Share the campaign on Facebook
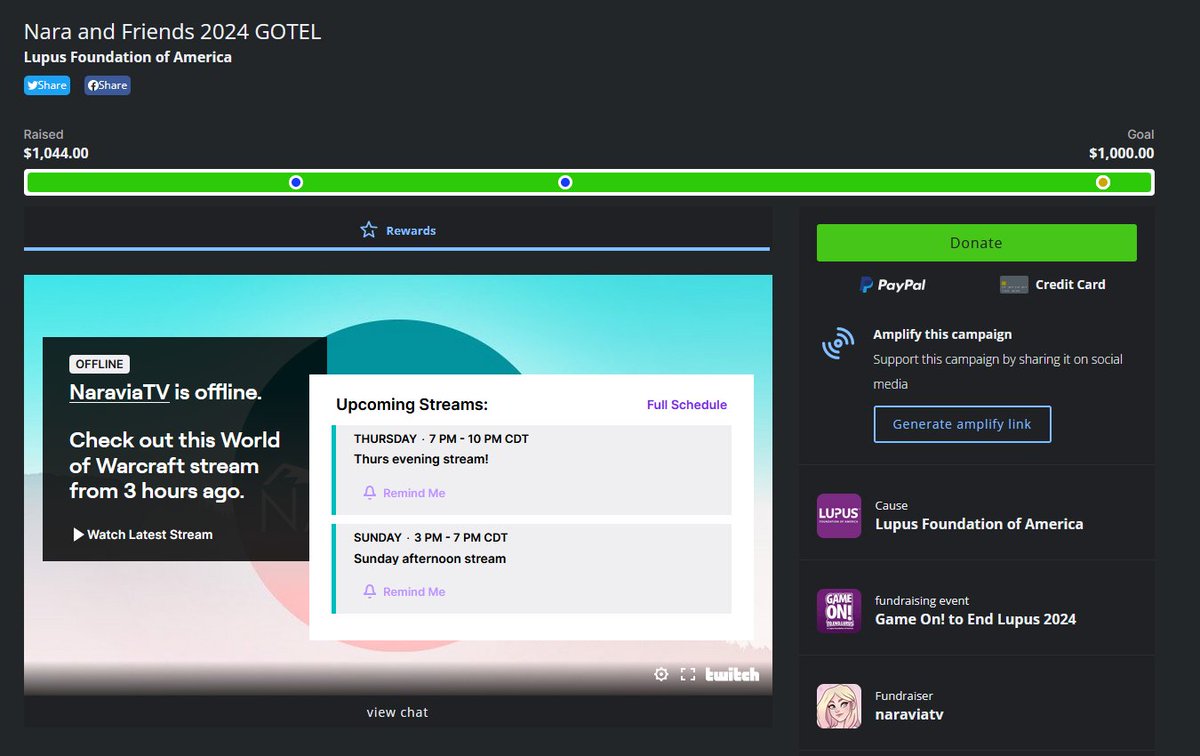1200x756 pixels. click(107, 85)
